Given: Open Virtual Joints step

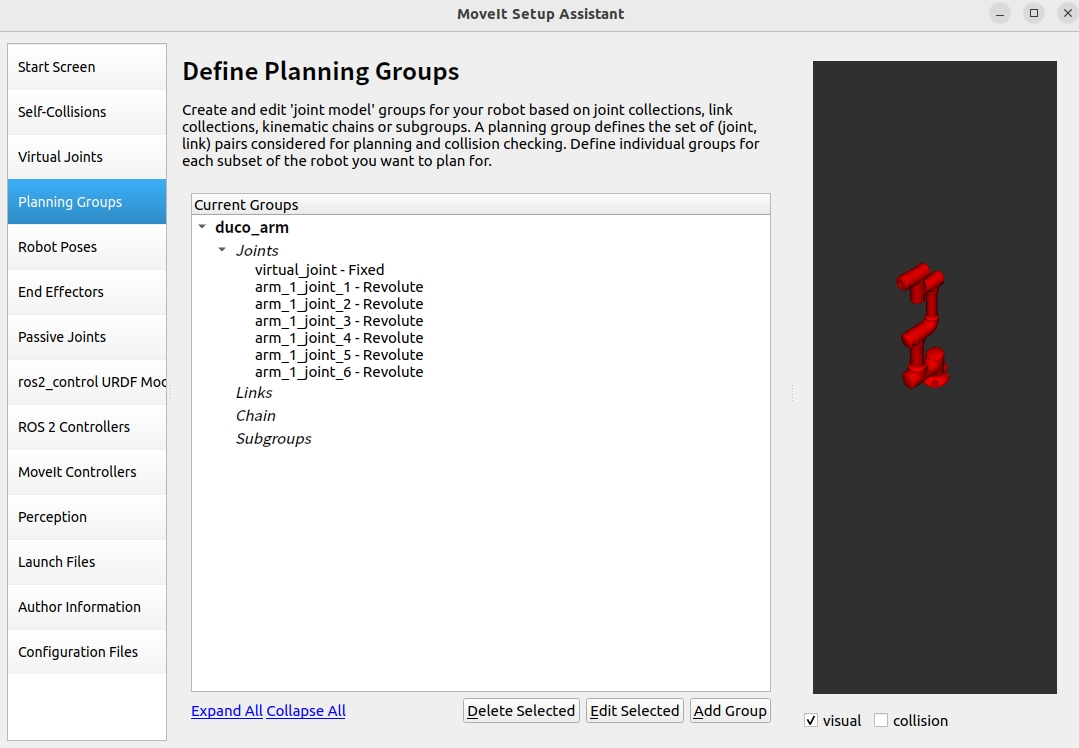Looking at the screenshot, I should [87, 157].
